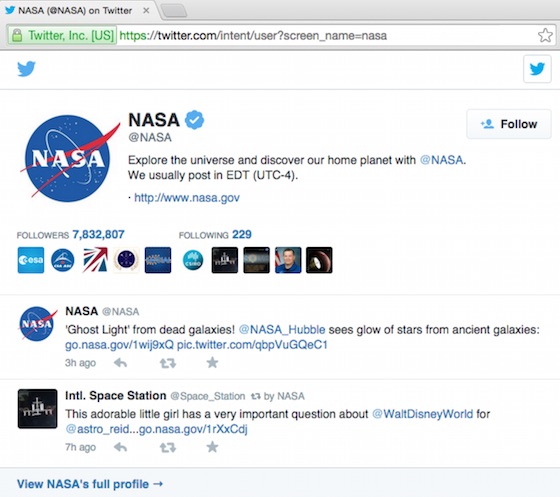Screen dimensions: 560x497
Task: Click the @Space_Station handle
Action: (x=208, y=396)
